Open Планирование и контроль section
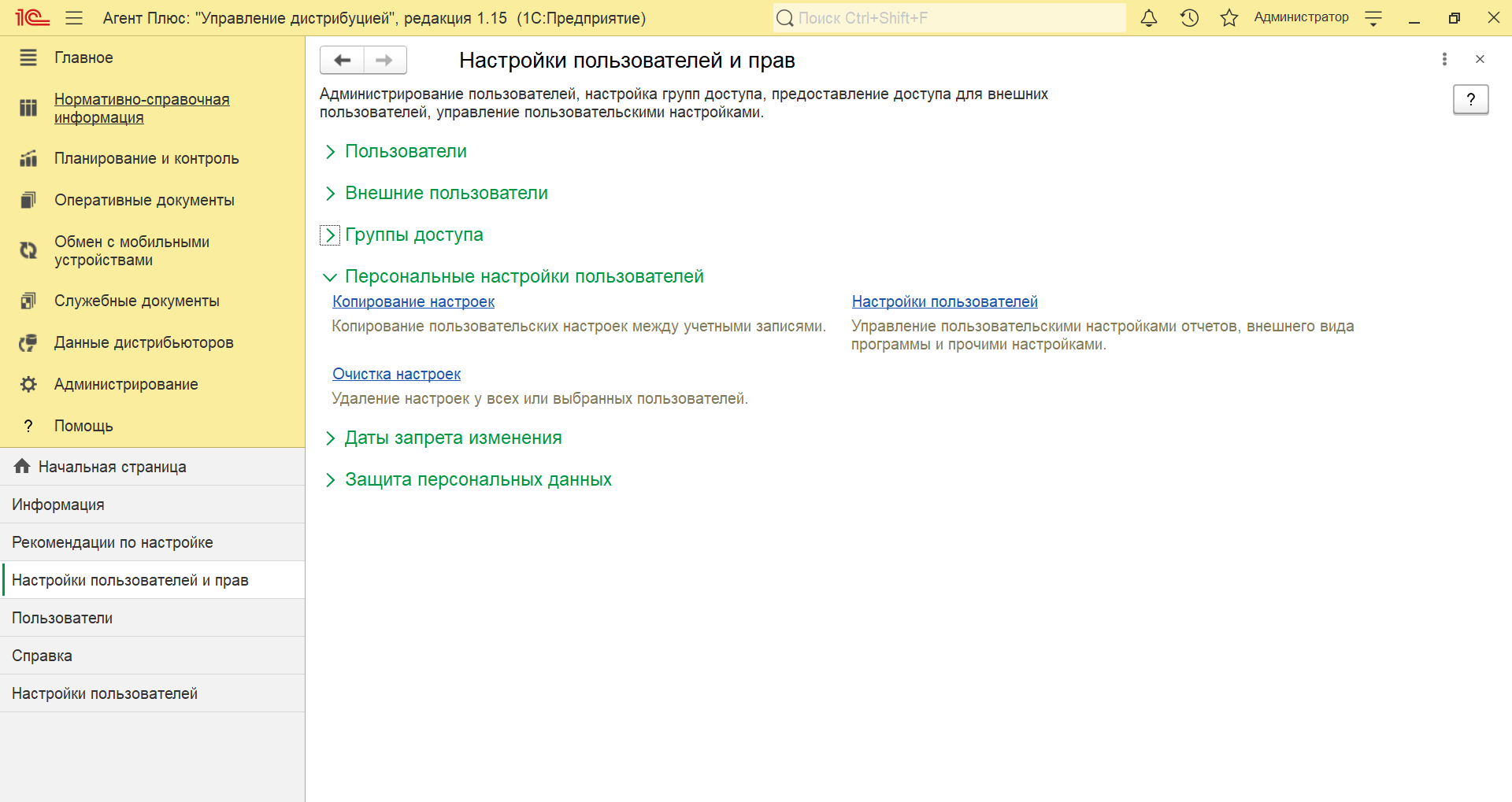The width and height of the screenshot is (1512, 802). point(146,158)
